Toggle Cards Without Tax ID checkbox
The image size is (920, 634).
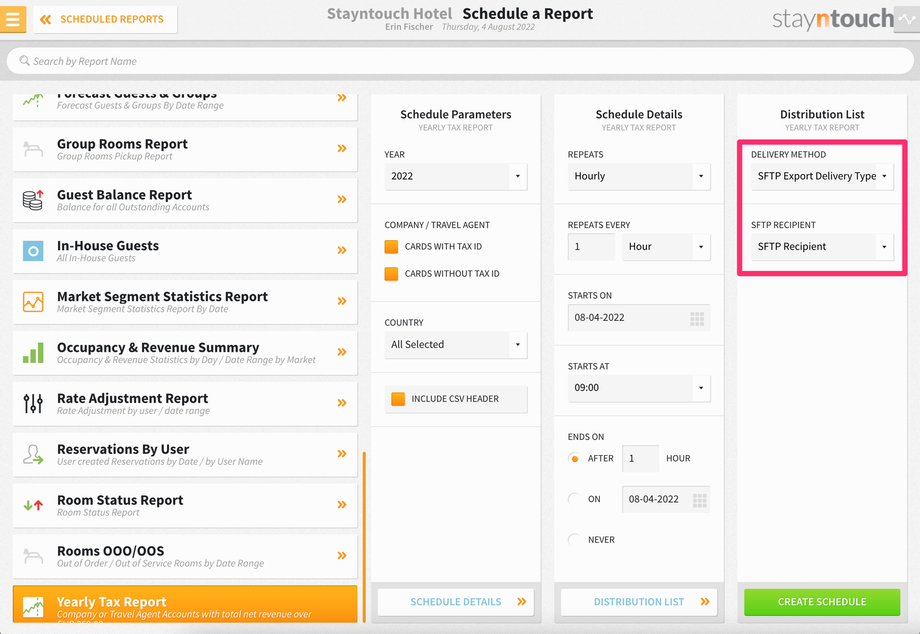click(391, 273)
